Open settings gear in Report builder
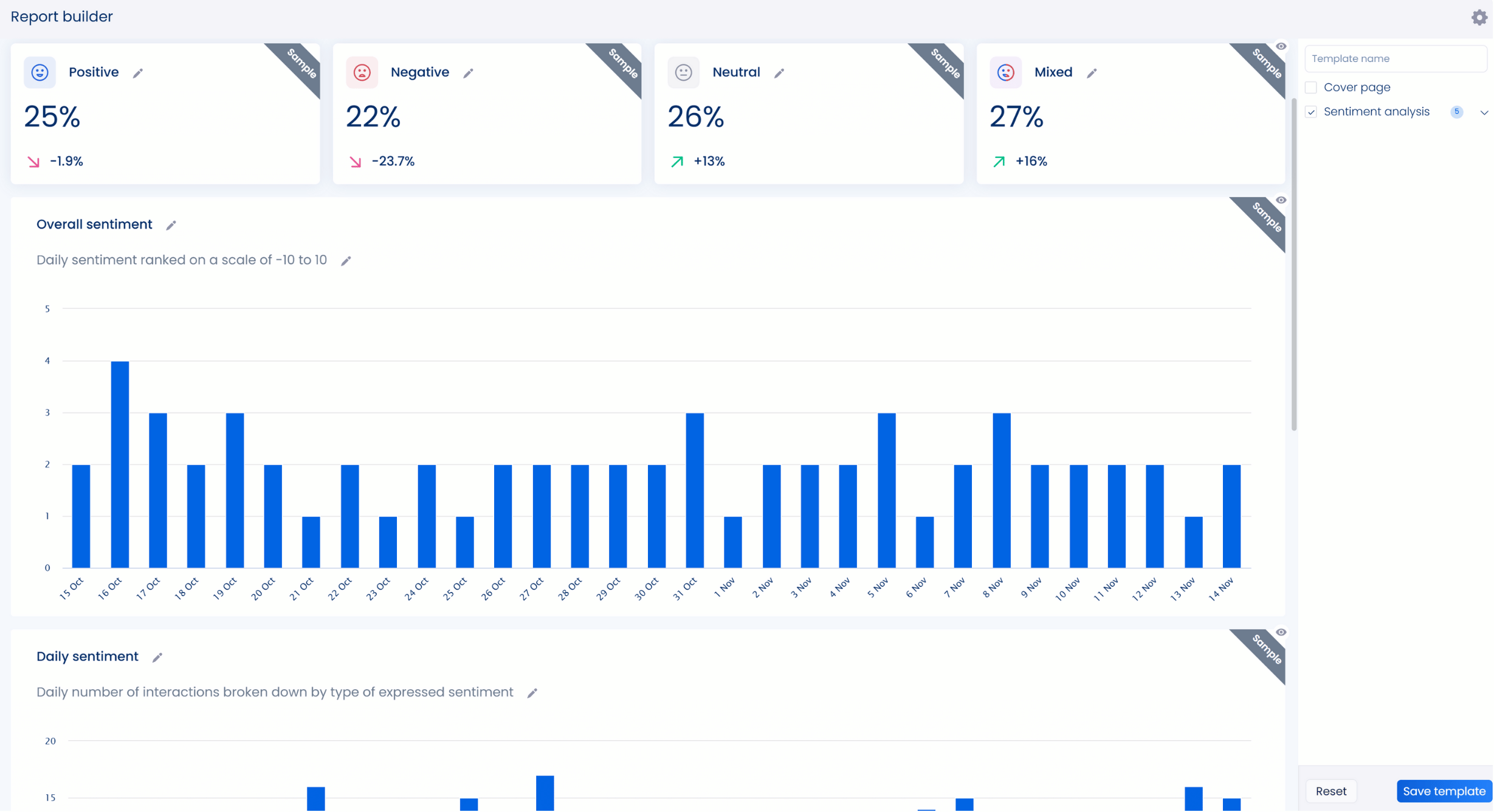1494x812 pixels. click(x=1479, y=17)
